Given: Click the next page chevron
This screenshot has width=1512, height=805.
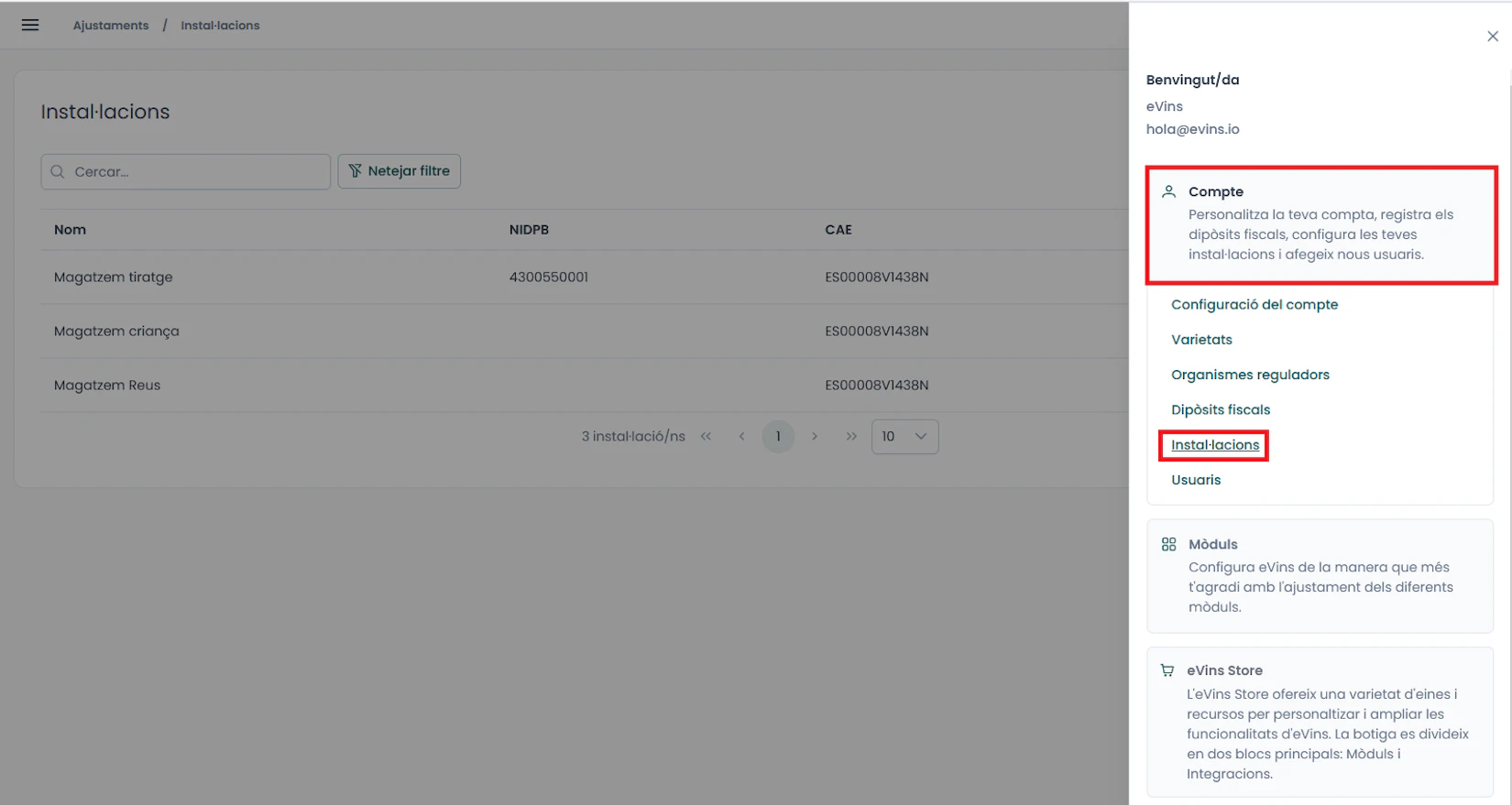Looking at the screenshot, I should (x=814, y=437).
